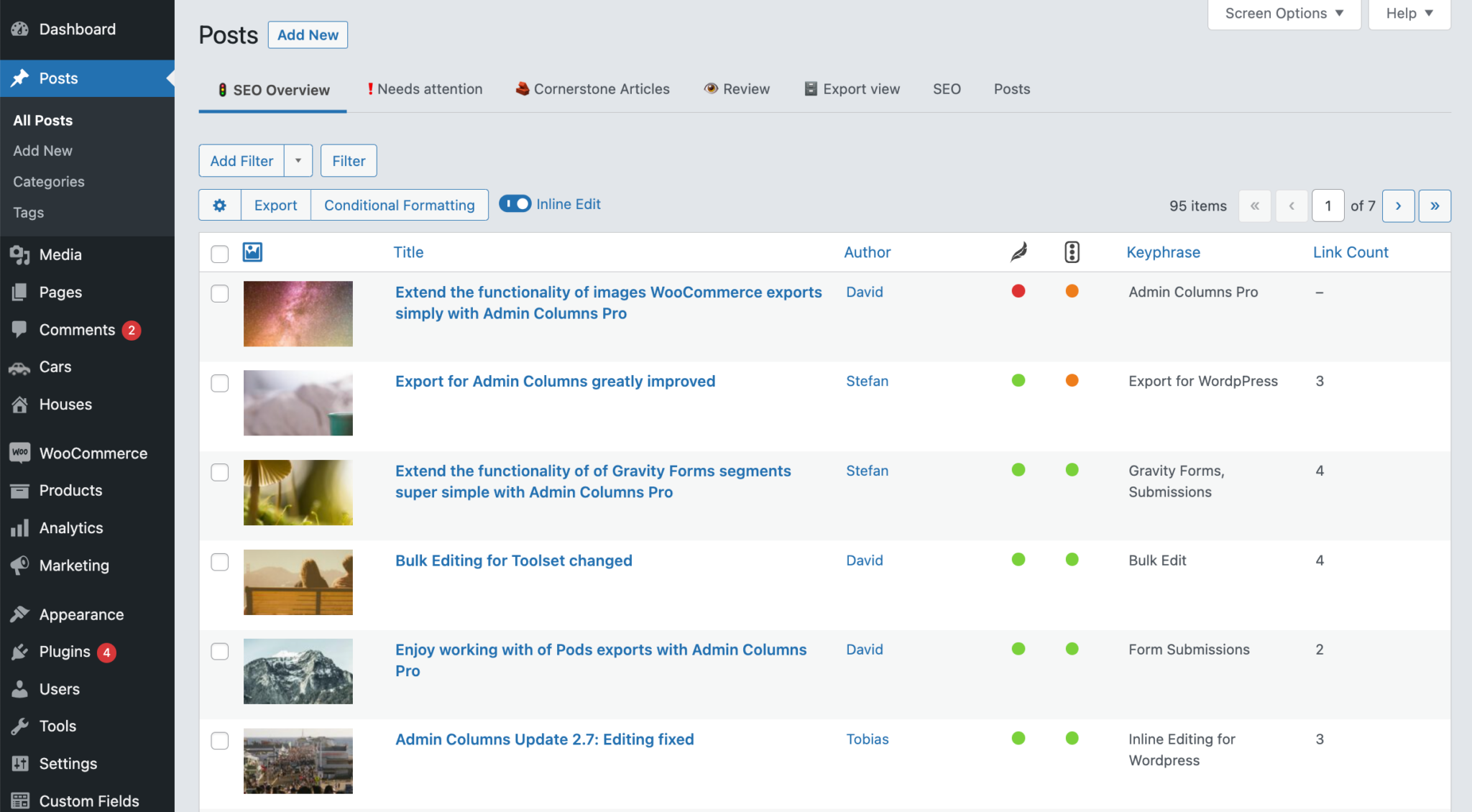Open the column settings gear icon
Screen dimensions: 1472x812
220,206
